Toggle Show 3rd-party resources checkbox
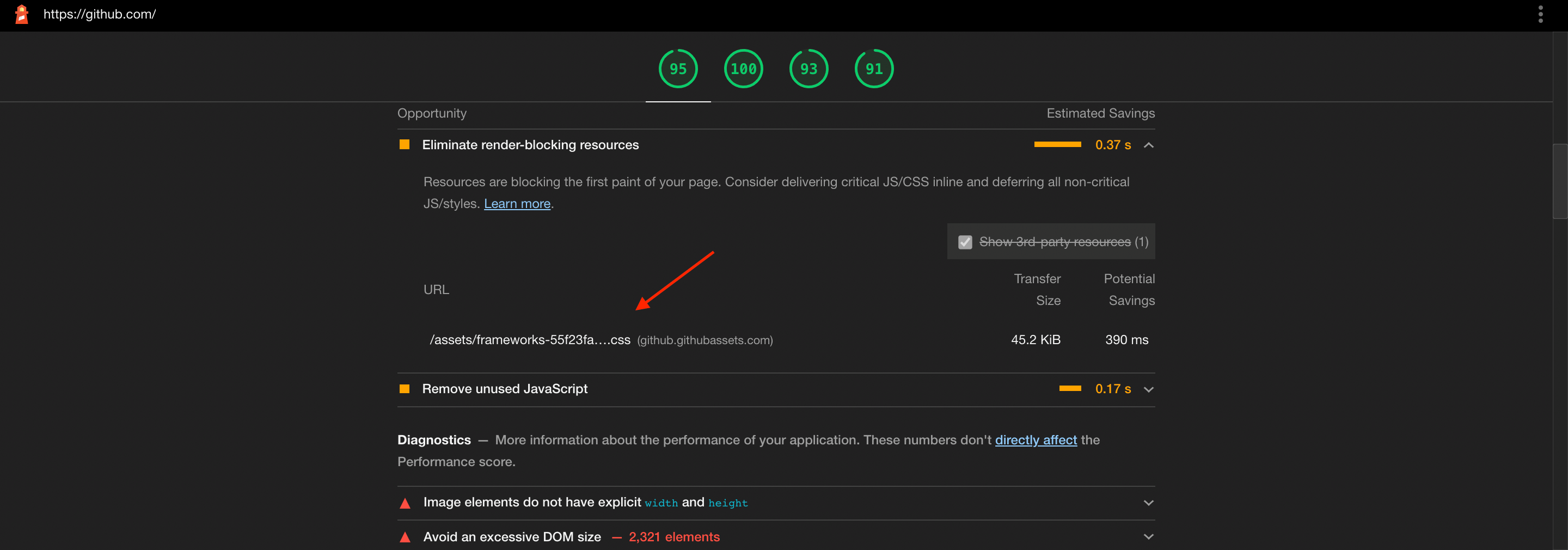1568x550 pixels. tap(965, 242)
